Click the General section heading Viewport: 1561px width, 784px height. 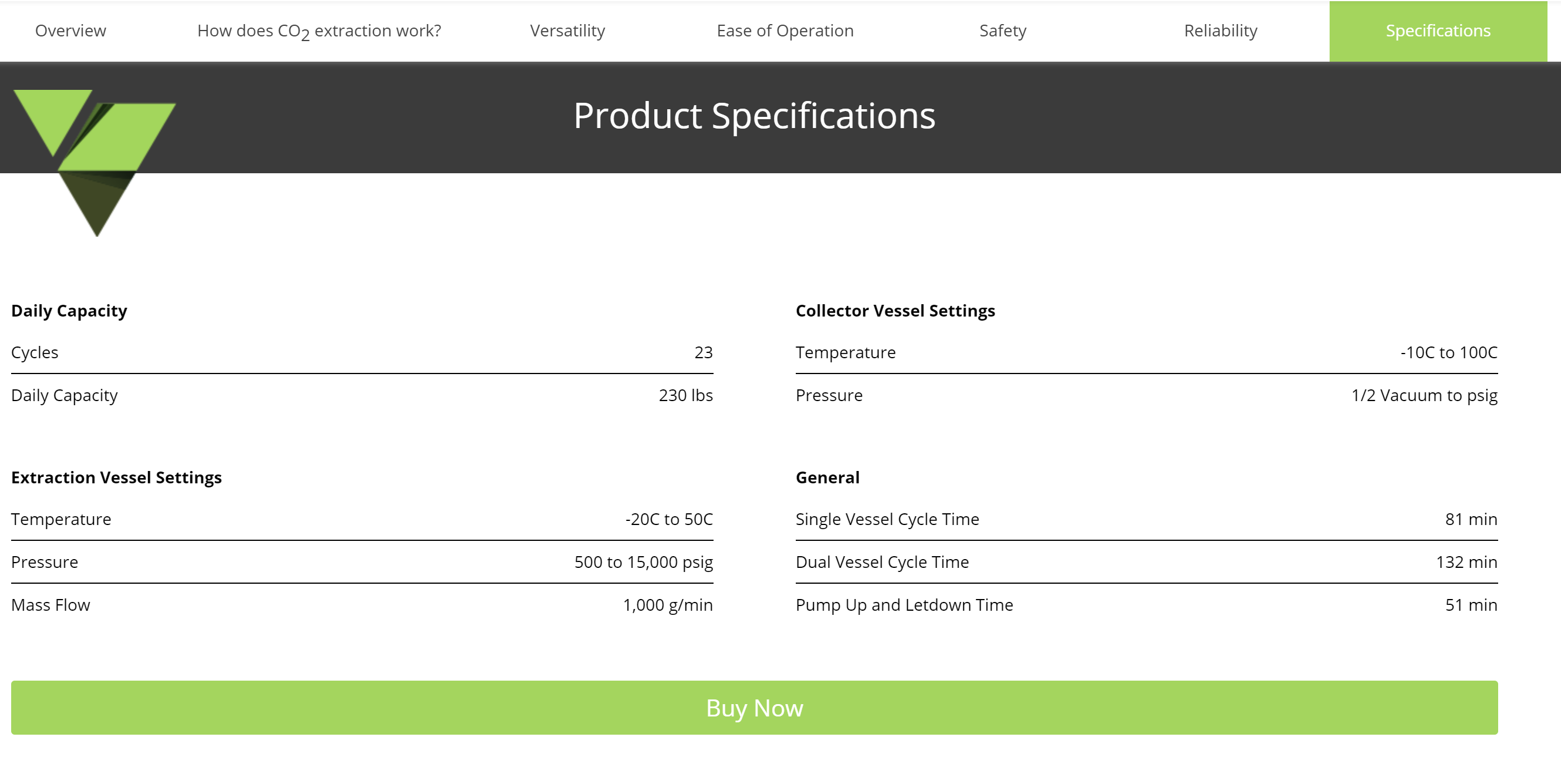pos(827,477)
